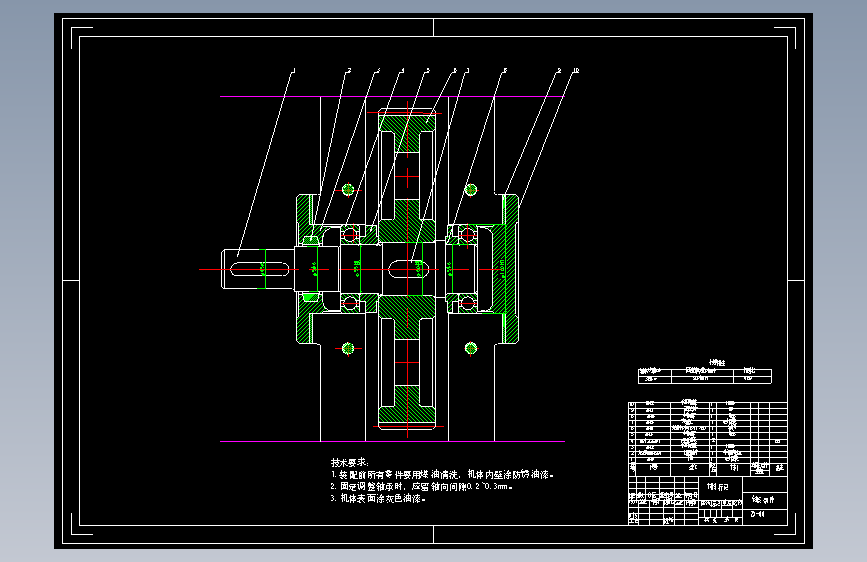Pick the lower-right green bolt circle
This screenshot has width=867, height=562.
471,348
